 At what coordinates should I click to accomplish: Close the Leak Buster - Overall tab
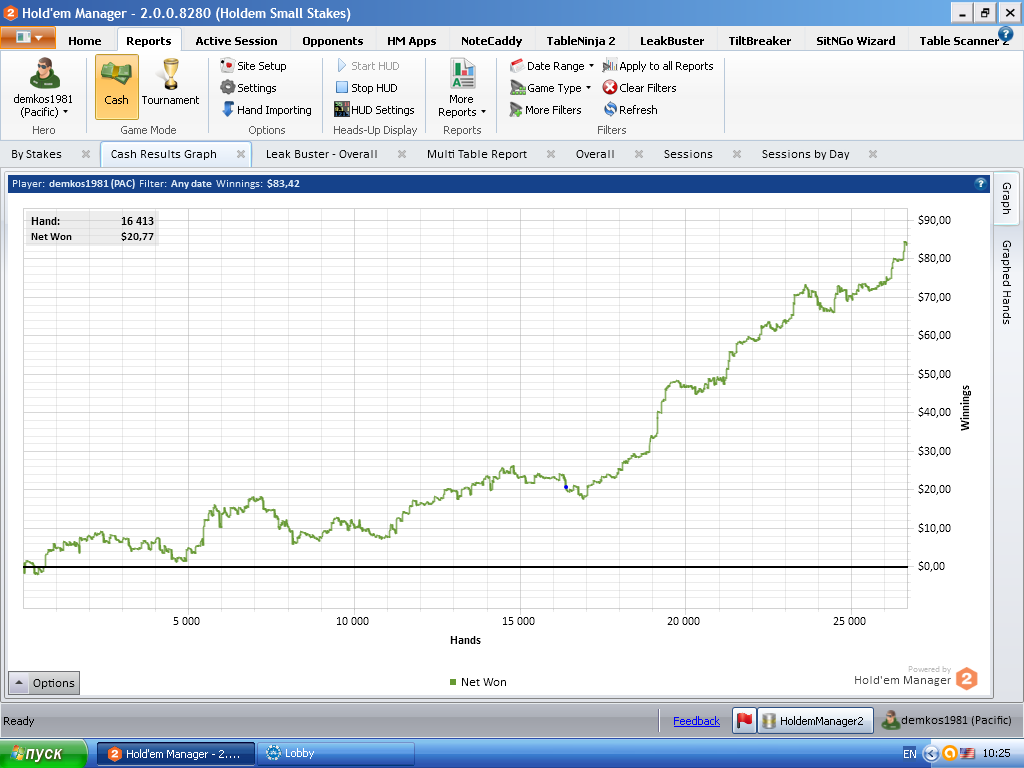(402, 154)
